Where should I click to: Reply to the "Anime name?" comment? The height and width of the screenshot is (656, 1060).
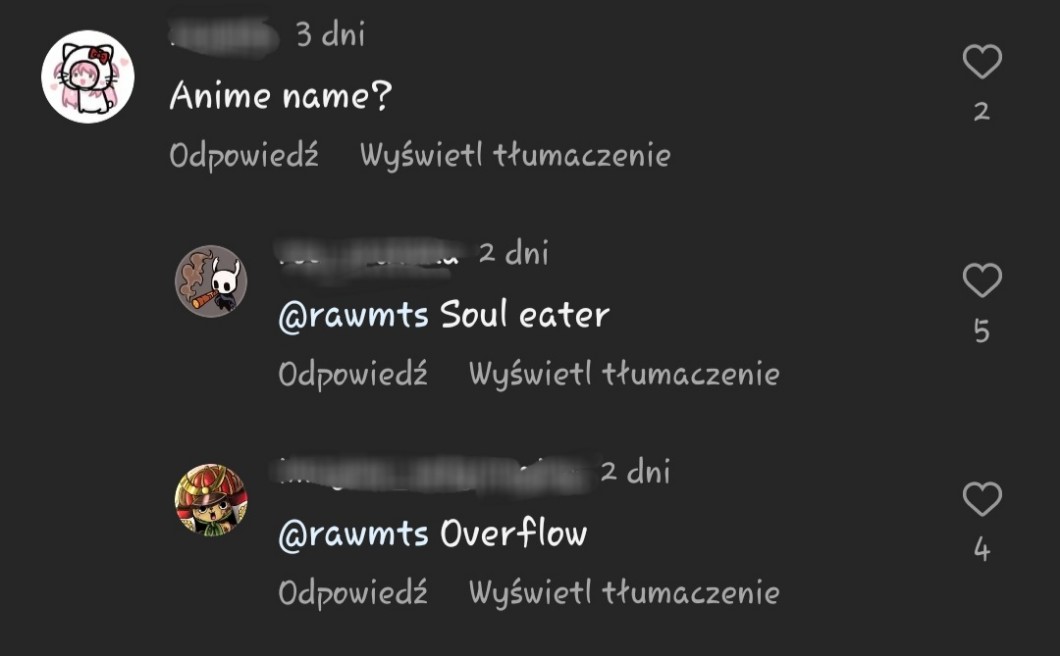[x=243, y=156]
